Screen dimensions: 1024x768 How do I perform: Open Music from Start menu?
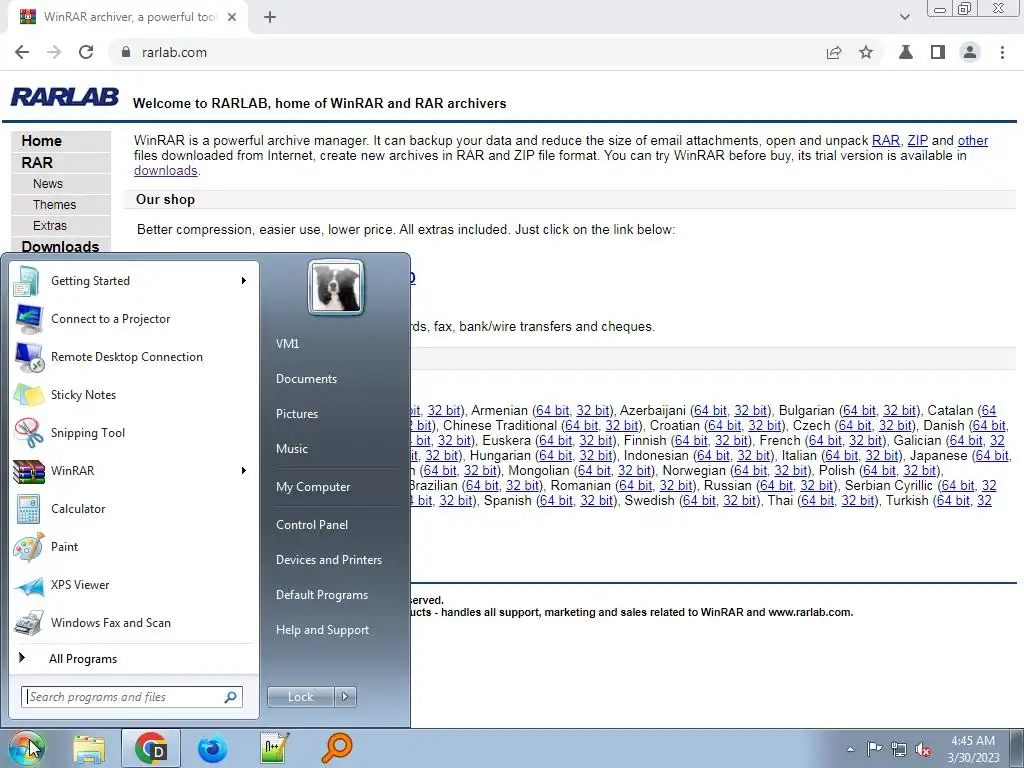(x=291, y=449)
